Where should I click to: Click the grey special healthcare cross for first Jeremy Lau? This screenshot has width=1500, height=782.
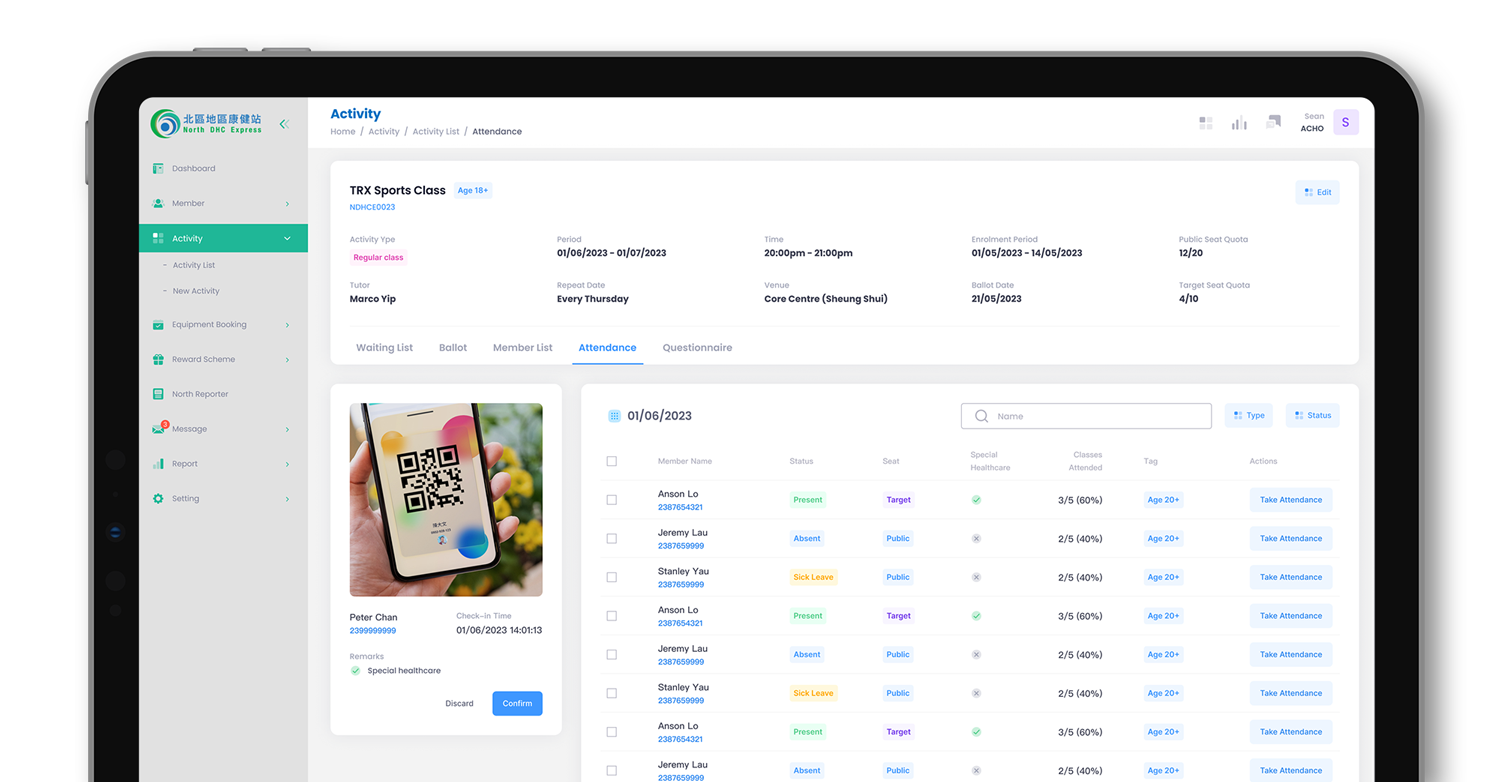point(976,538)
